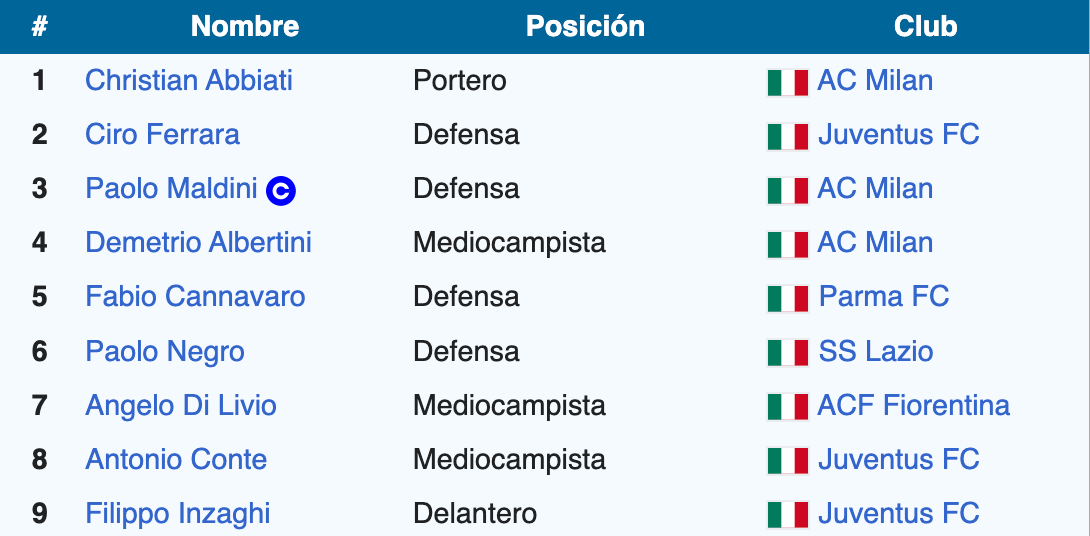This screenshot has width=1090, height=536.
Task: Click the Italy flag beside SS Lazio
Action: 788,352
